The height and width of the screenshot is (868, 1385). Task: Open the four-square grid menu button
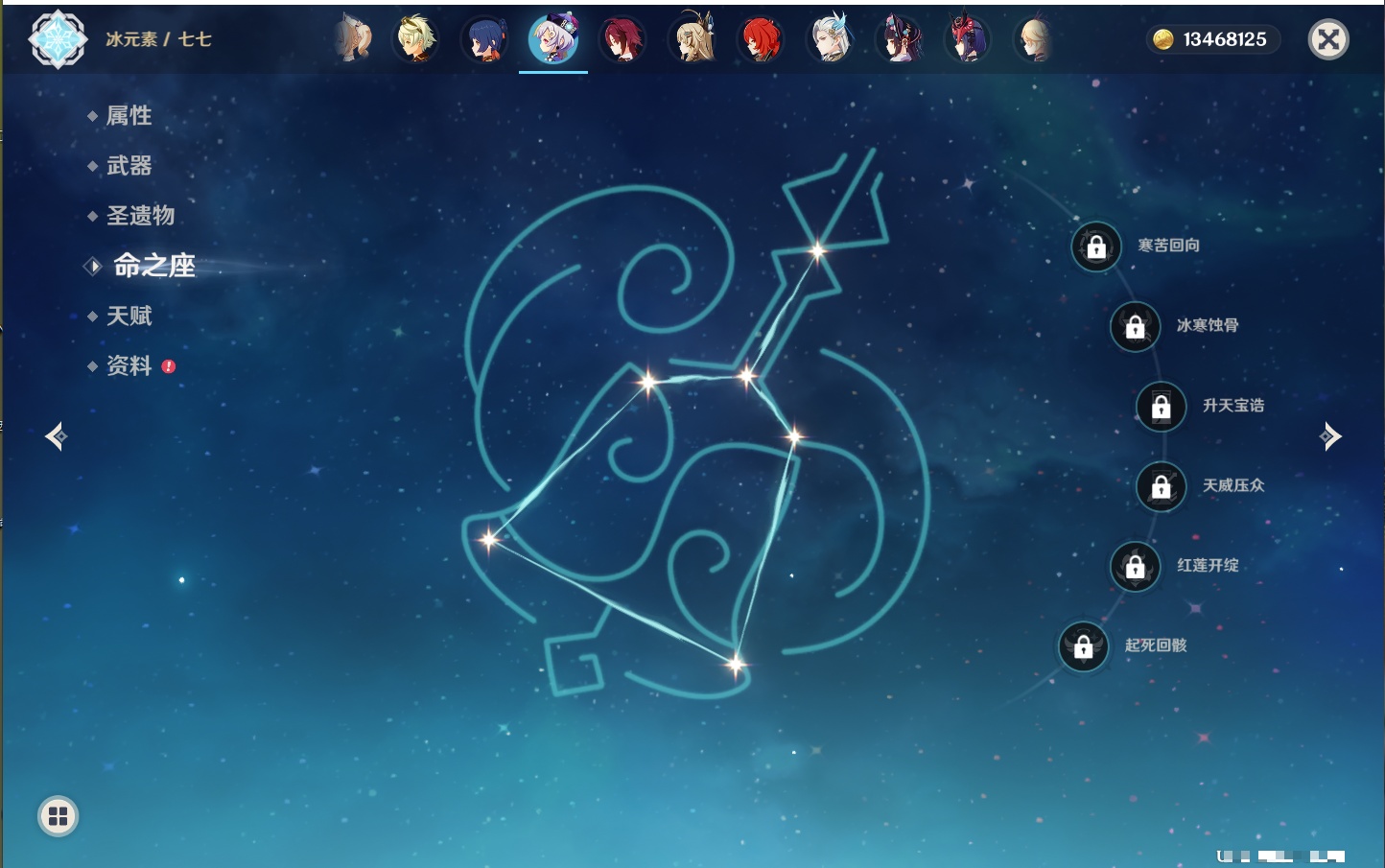pos(58,816)
